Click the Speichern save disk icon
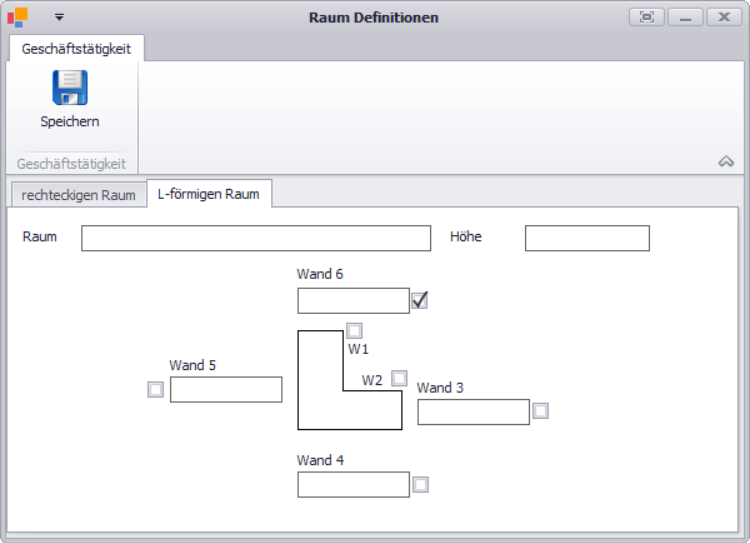750x543 pixels. 70,88
